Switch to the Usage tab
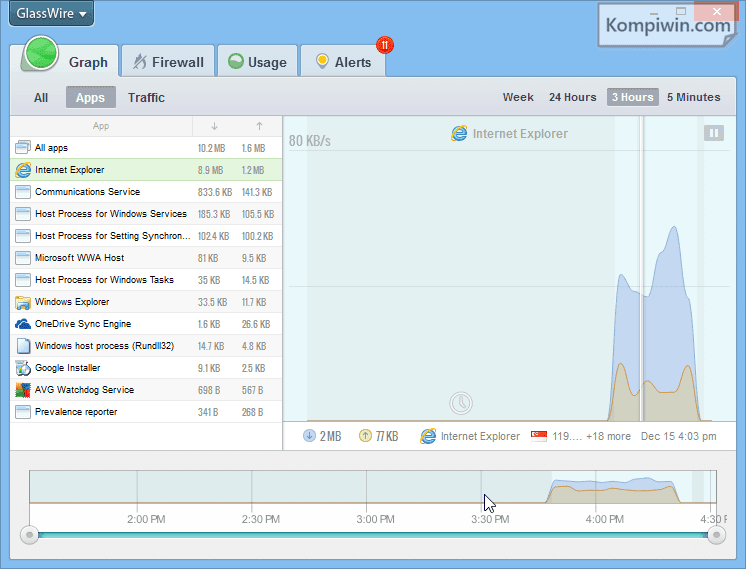746x569 pixels. point(257,62)
